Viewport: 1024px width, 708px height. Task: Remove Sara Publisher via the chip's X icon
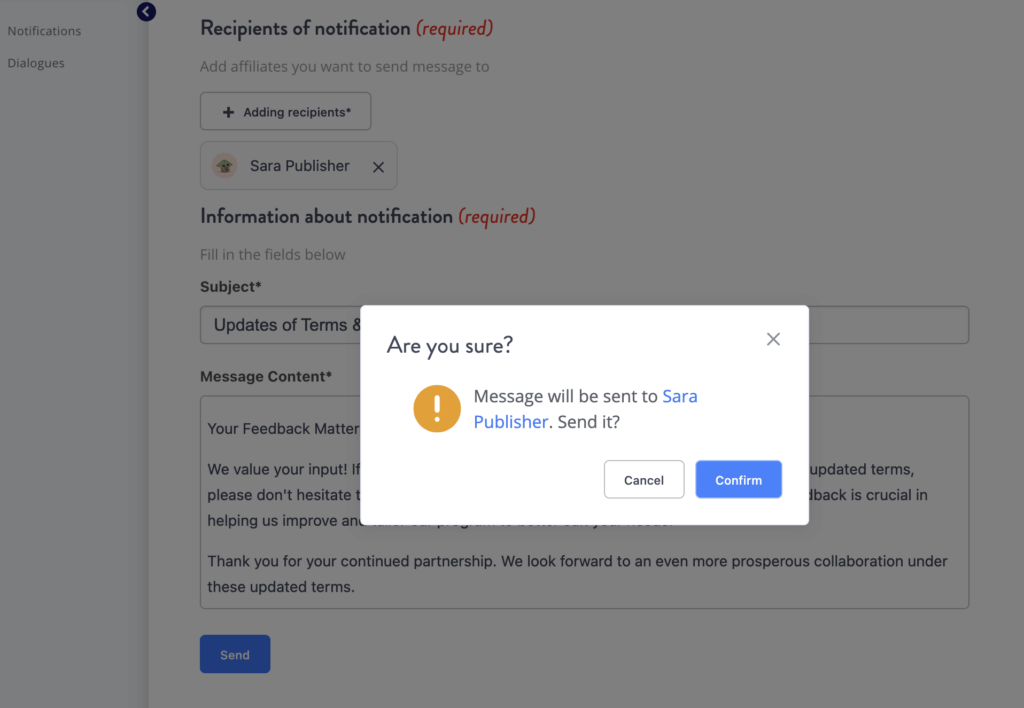pyautogui.click(x=378, y=166)
